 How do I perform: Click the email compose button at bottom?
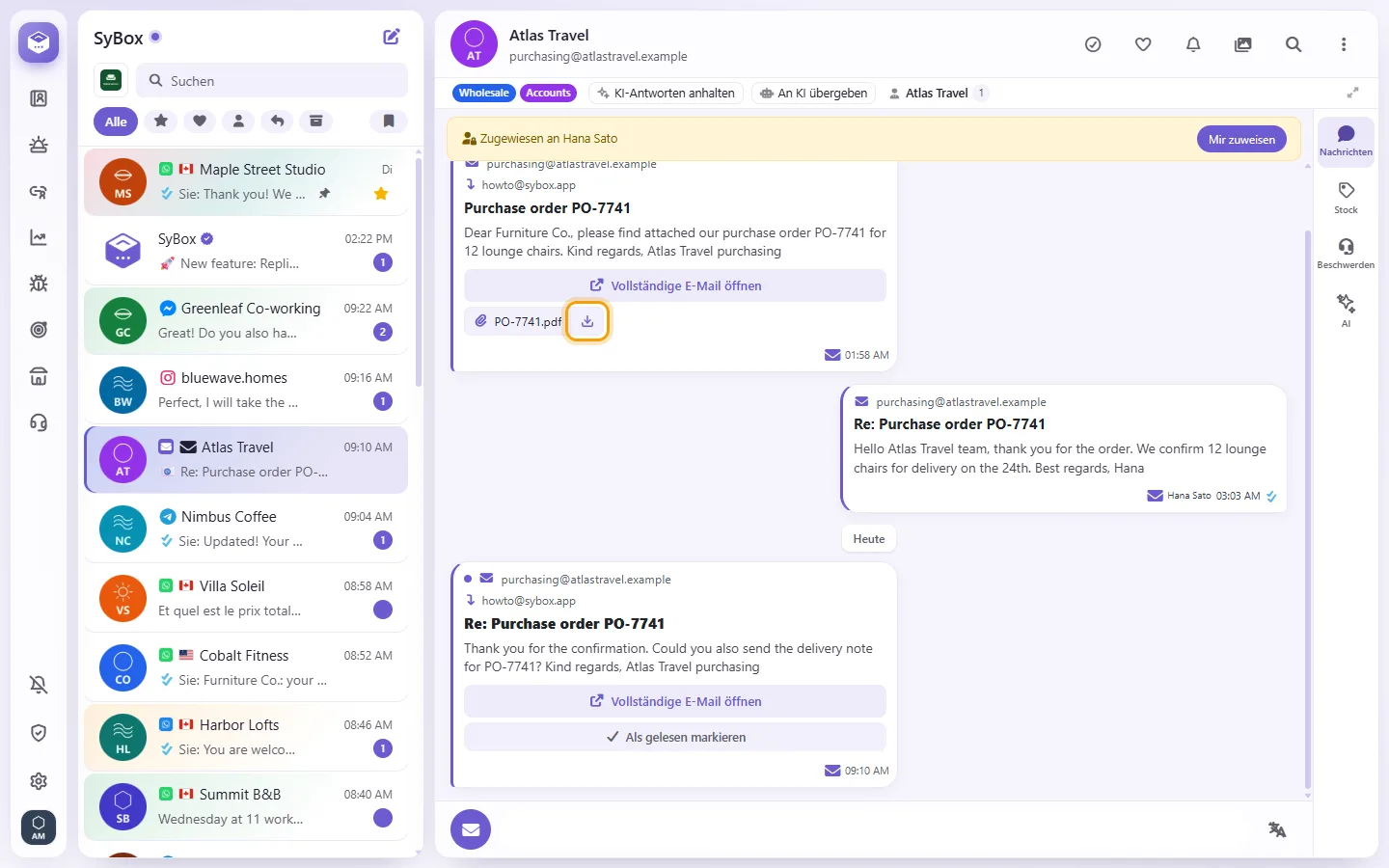coord(471,829)
